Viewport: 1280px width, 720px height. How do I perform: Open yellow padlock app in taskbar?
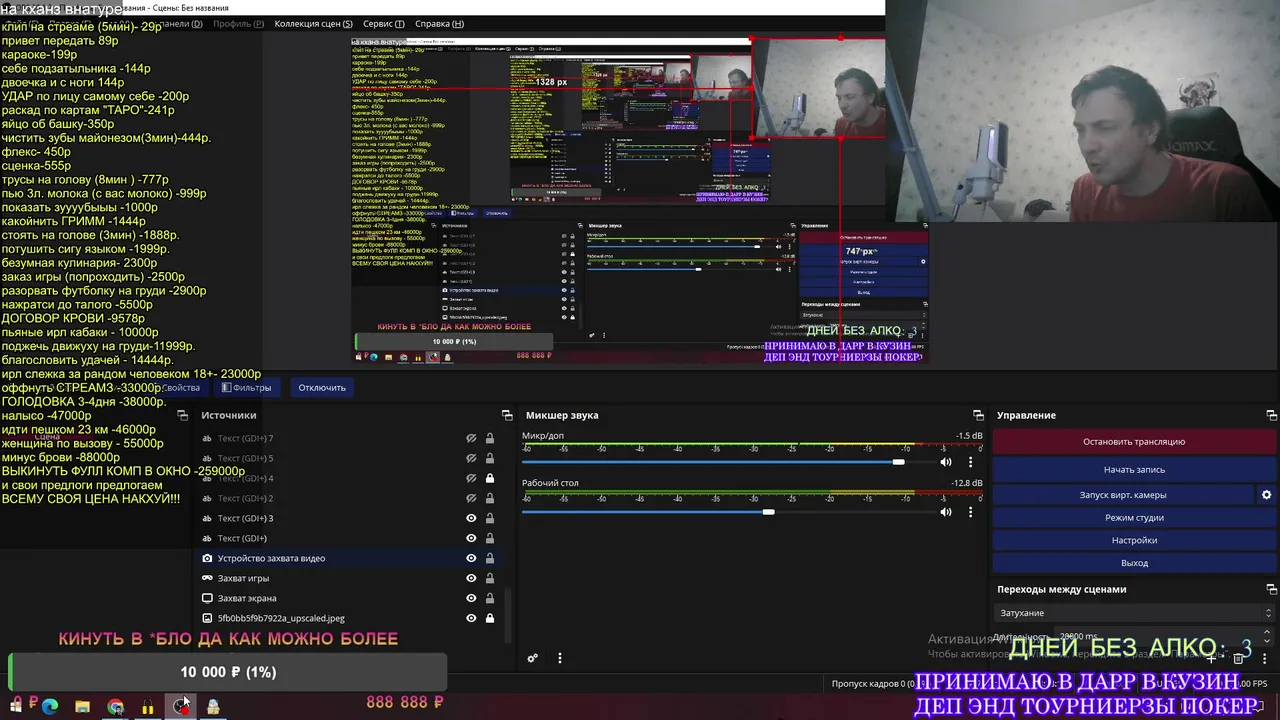(148, 706)
